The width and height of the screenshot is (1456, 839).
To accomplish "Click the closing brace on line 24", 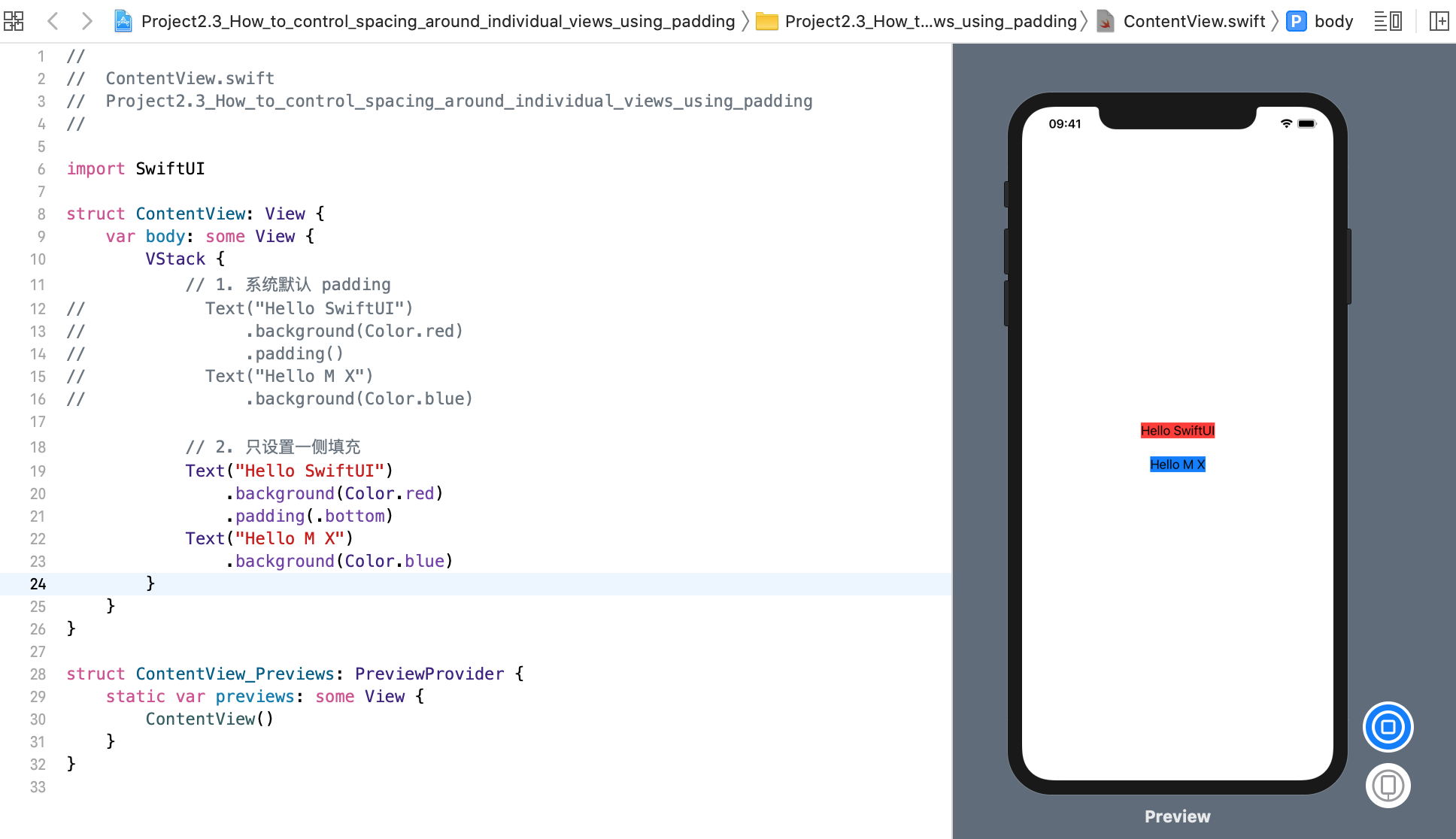I will 150,583.
